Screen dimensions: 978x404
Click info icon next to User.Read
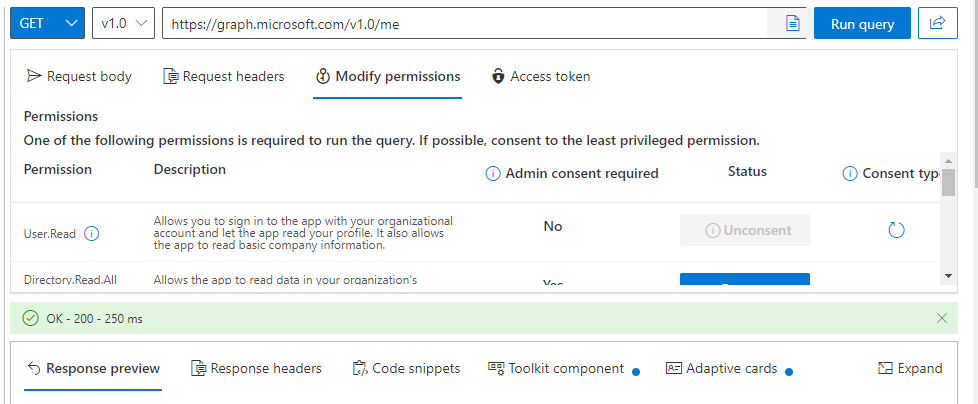coord(92,234)
